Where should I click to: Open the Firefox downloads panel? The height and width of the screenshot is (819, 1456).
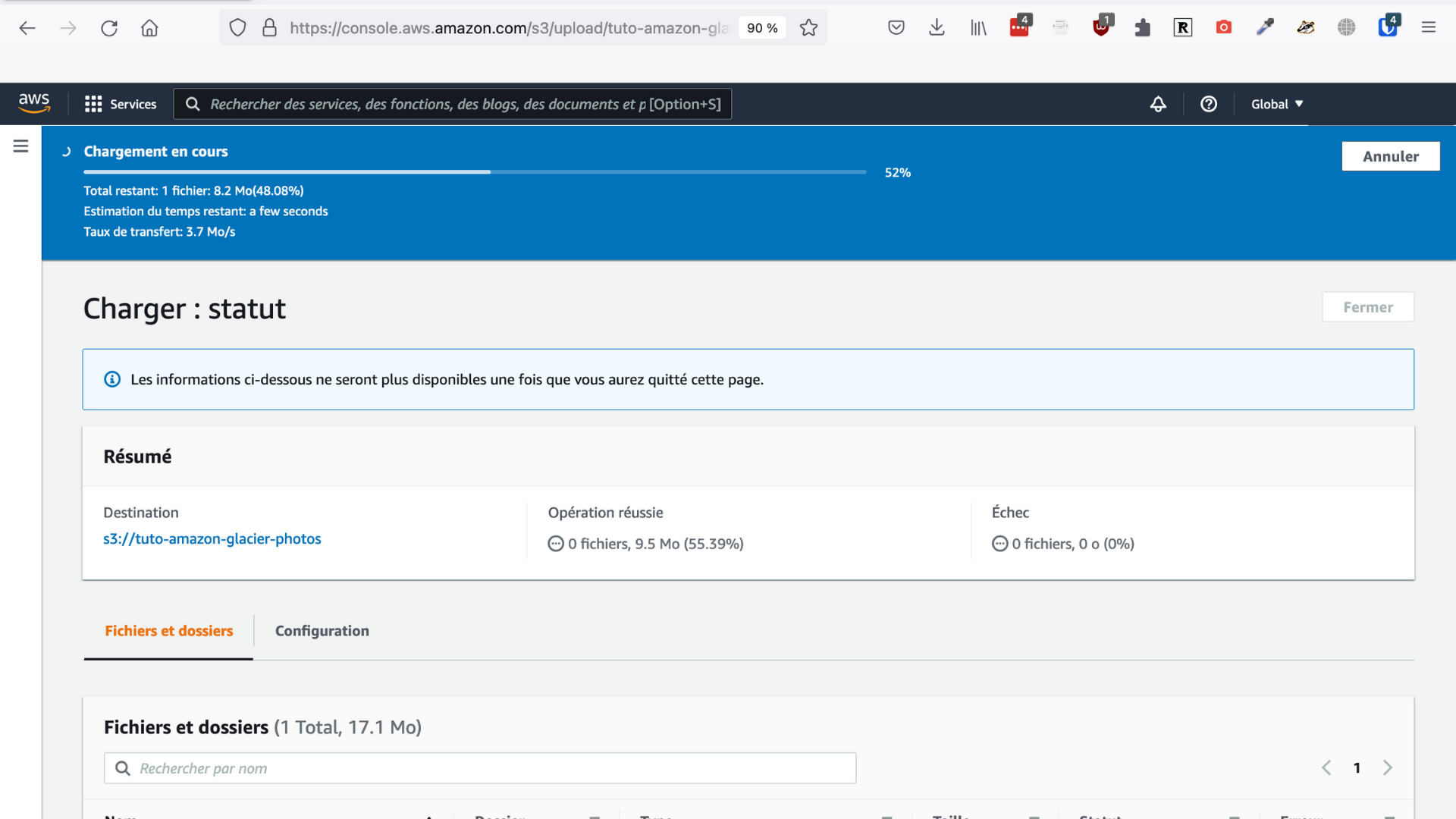(x=937, y=28)
